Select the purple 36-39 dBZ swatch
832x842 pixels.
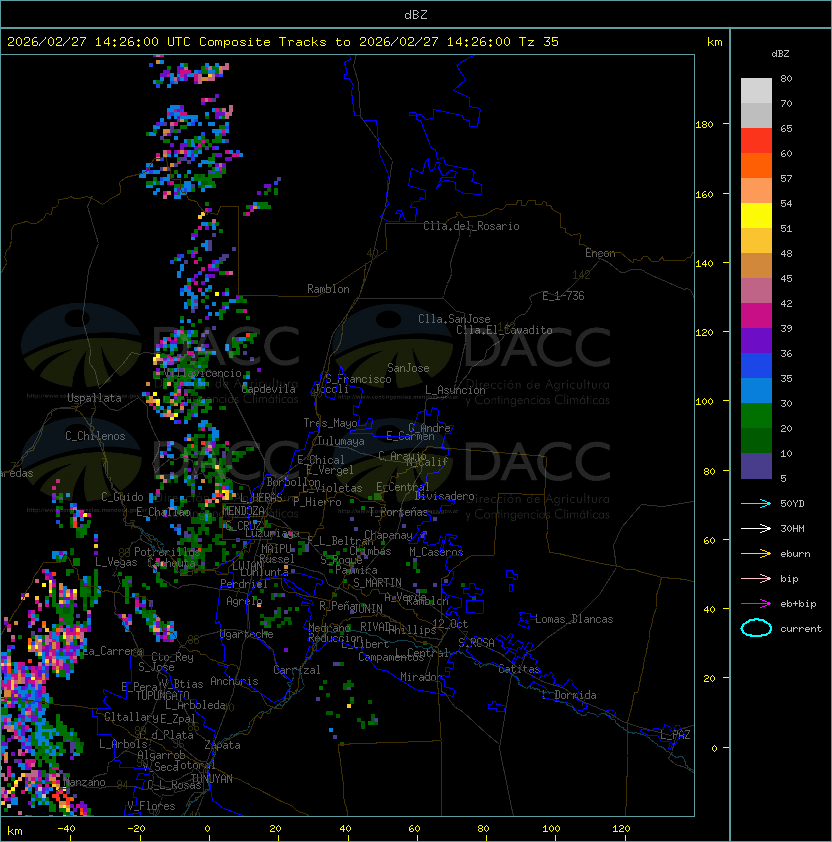pos(756,340)
